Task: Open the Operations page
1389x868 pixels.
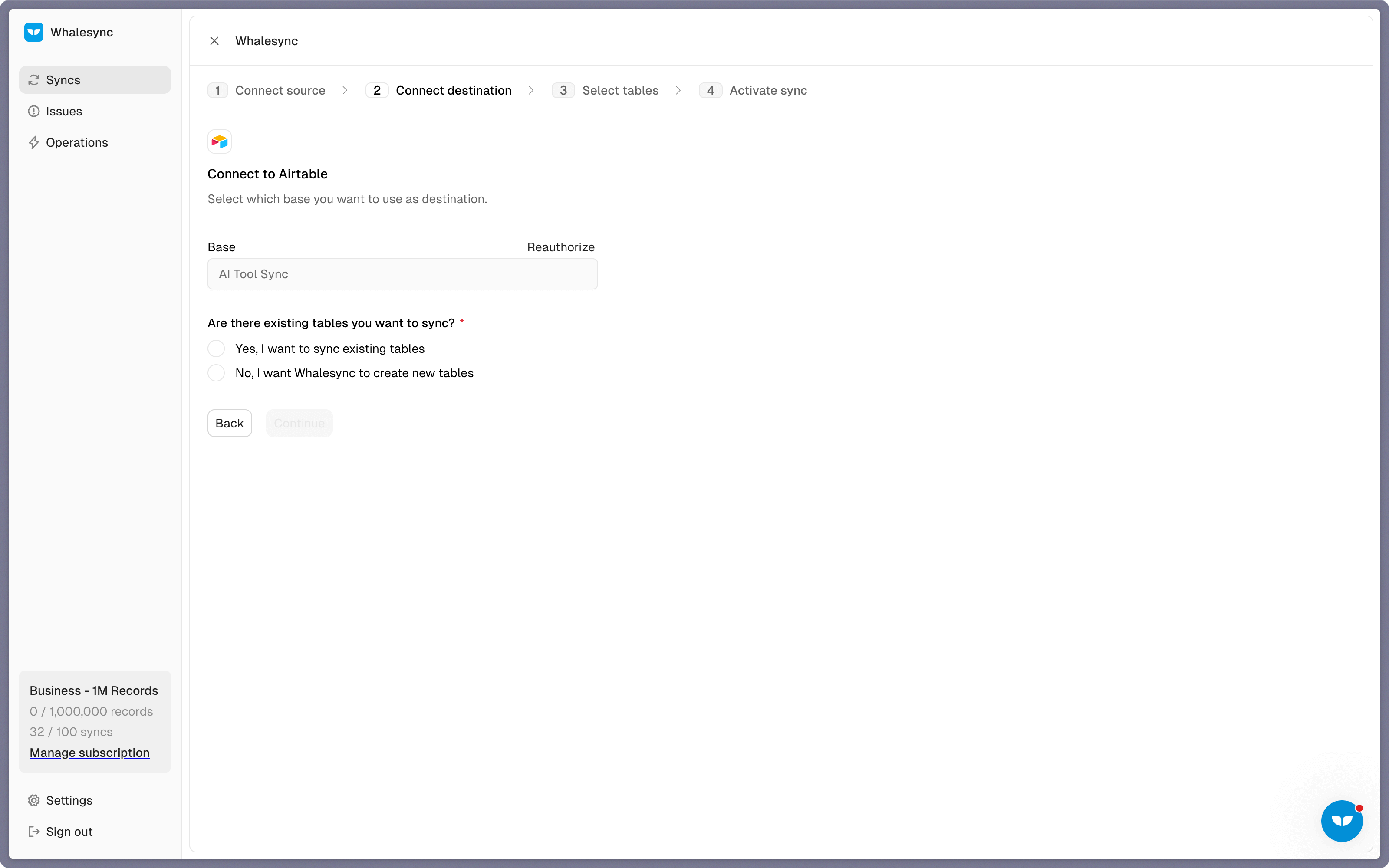Action: tap(95, 142)
